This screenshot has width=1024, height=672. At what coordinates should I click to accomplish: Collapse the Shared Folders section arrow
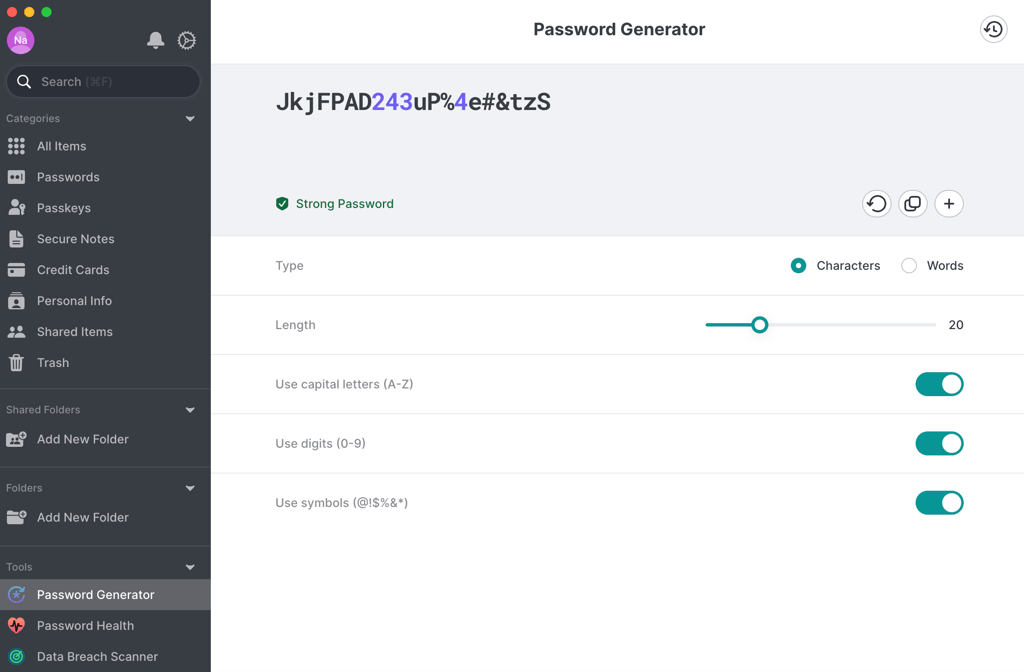point(190,410)
